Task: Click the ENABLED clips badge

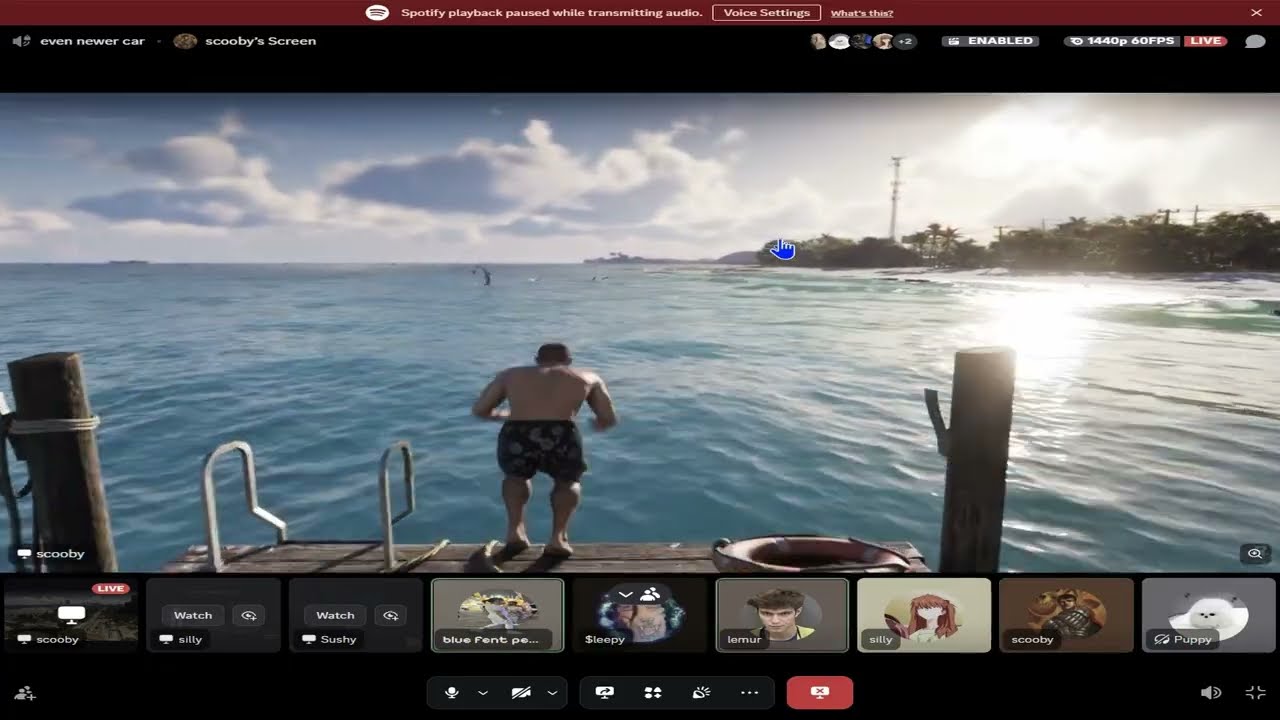Action: (x=991, y=41)
